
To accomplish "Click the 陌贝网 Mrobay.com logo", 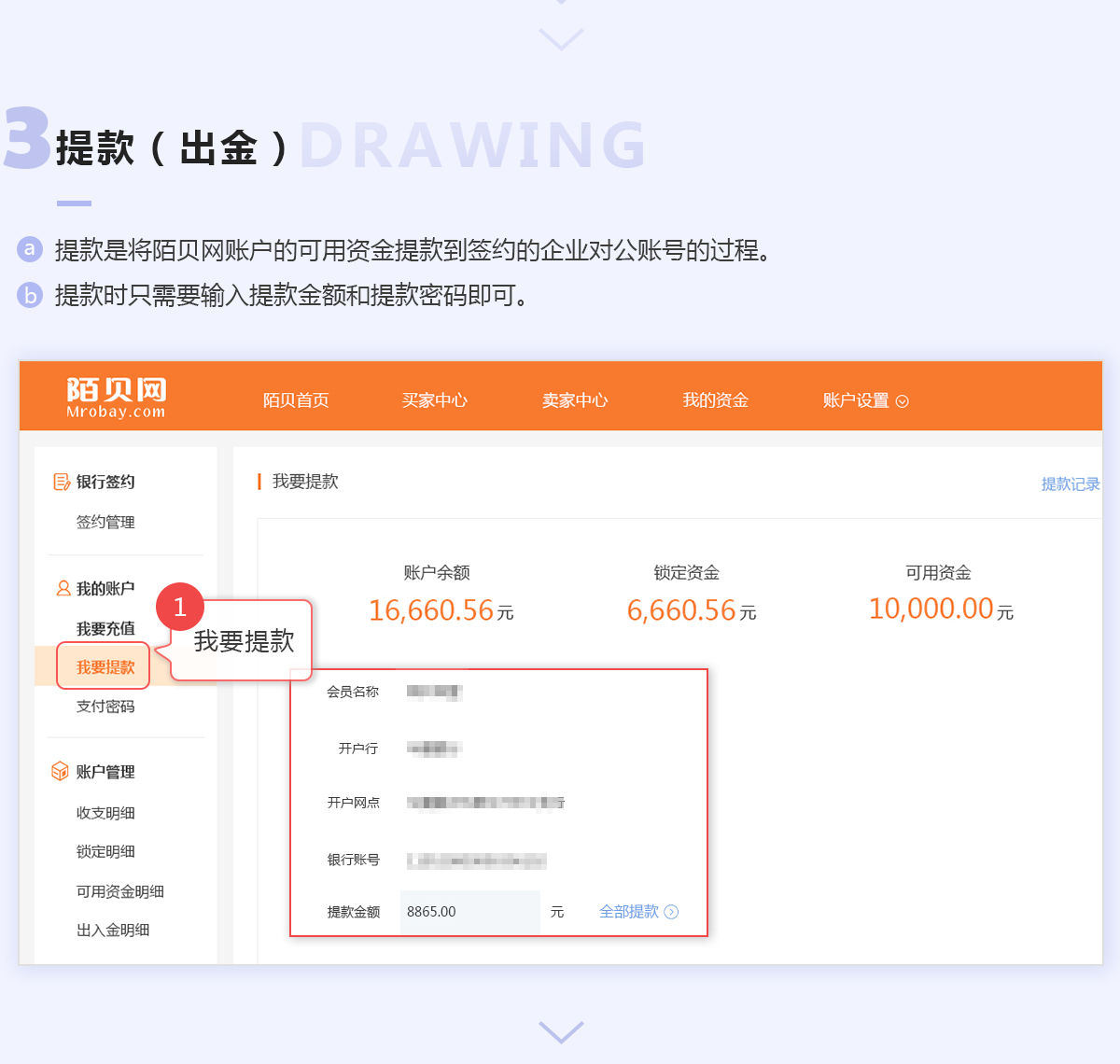I will (x=116, y=398).
